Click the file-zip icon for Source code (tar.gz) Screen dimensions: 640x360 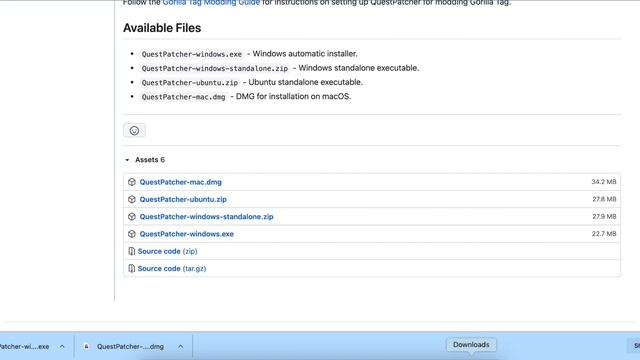coord(131,269)
